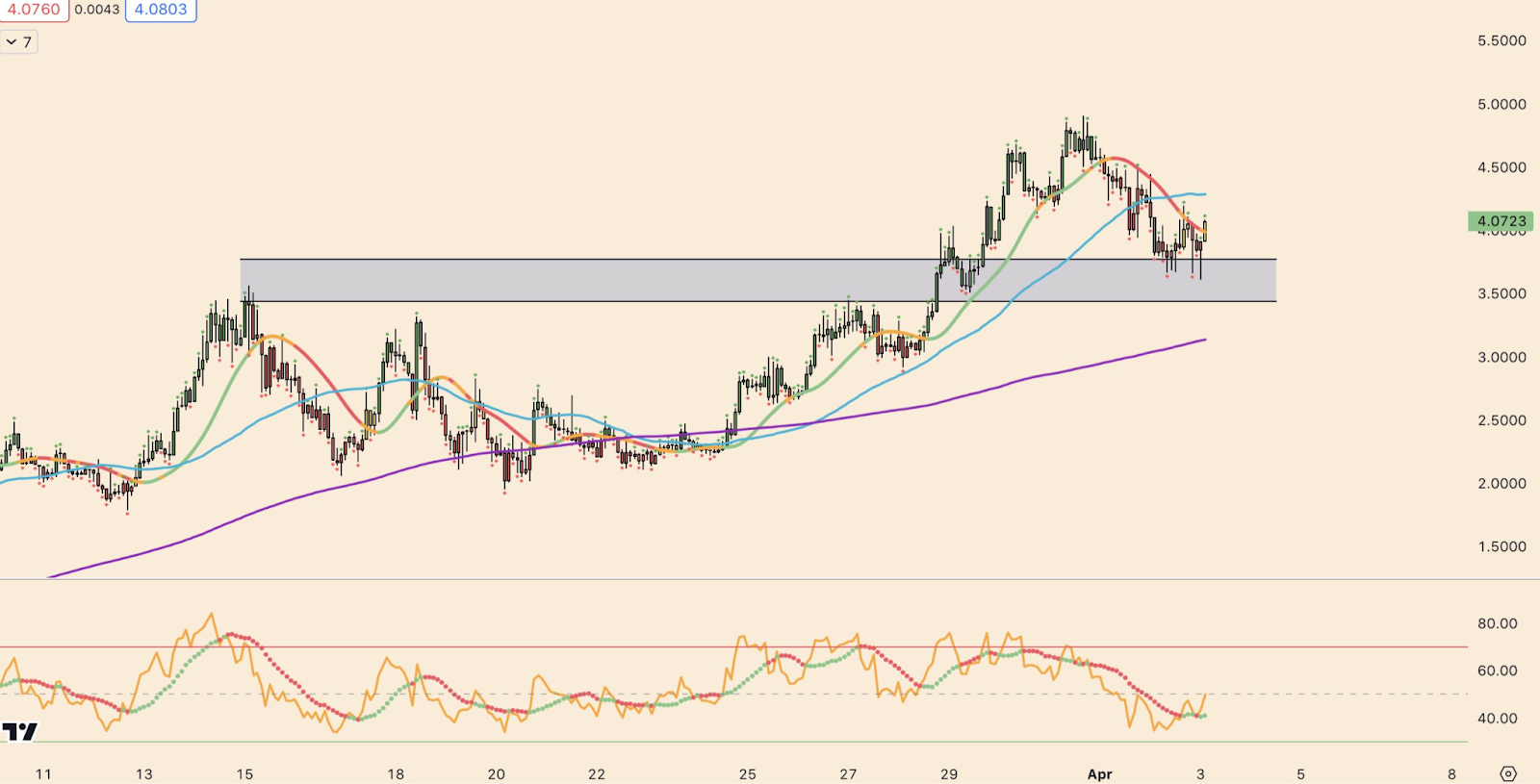
Task: Click the date 25 on time axis
Action: pyautogui.click(x=748, y=773)
